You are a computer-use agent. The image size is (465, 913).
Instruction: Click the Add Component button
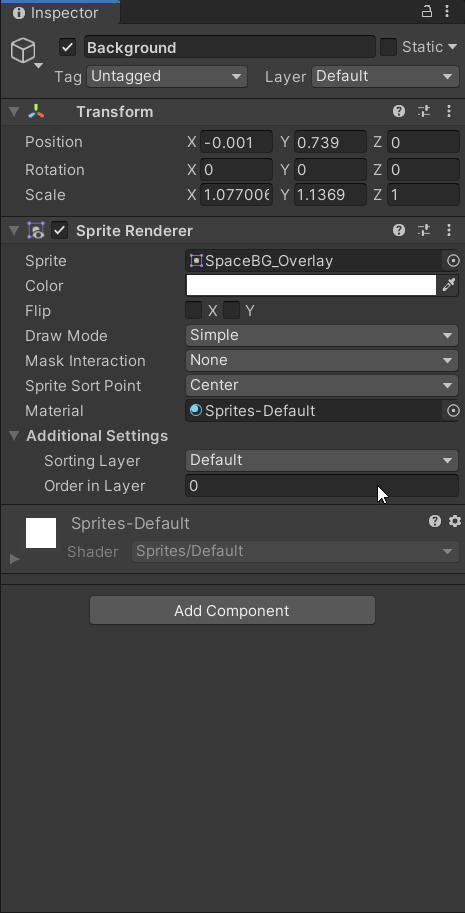click(232, 611)
